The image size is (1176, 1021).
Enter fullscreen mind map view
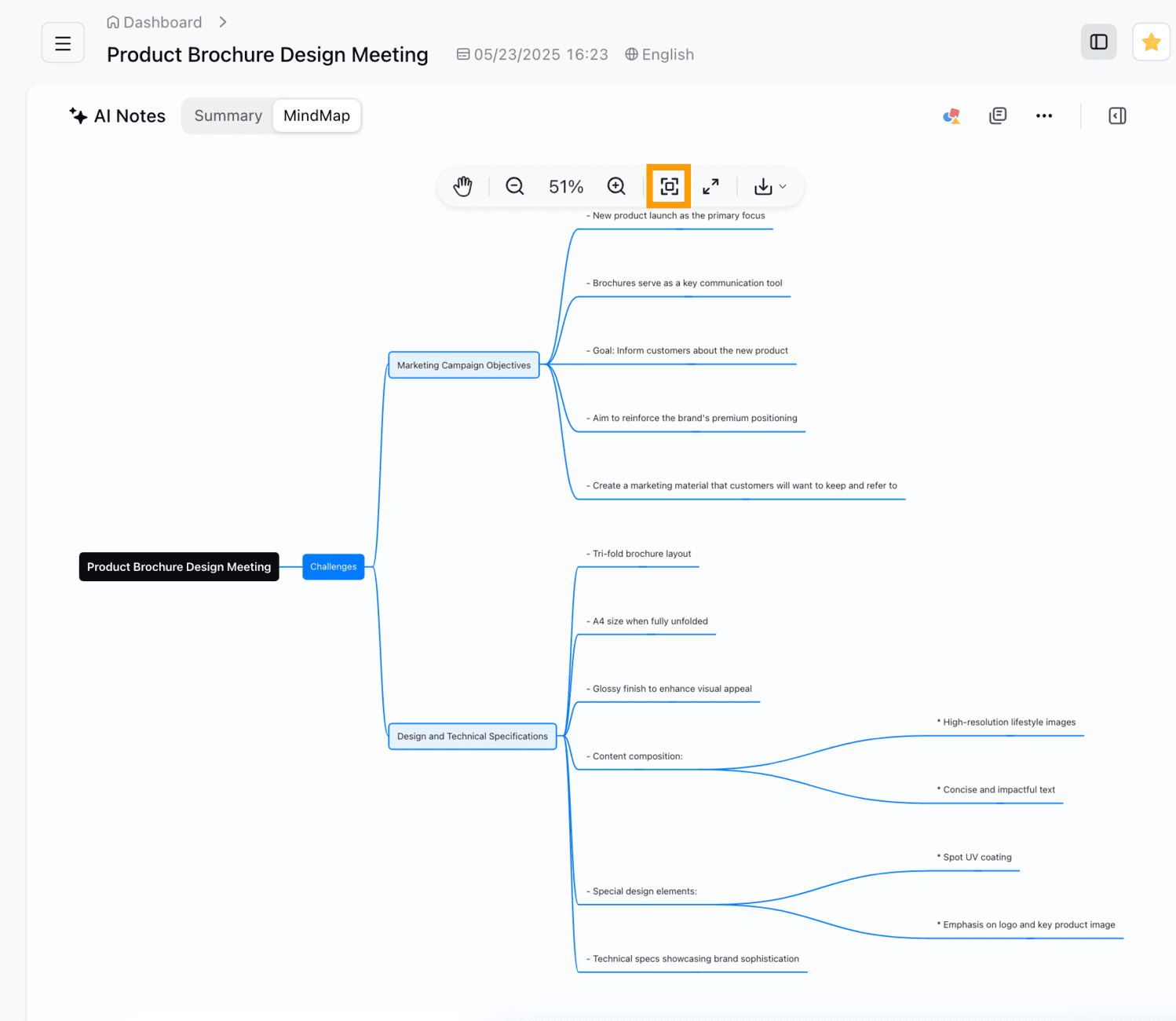(x=710, y=186)
